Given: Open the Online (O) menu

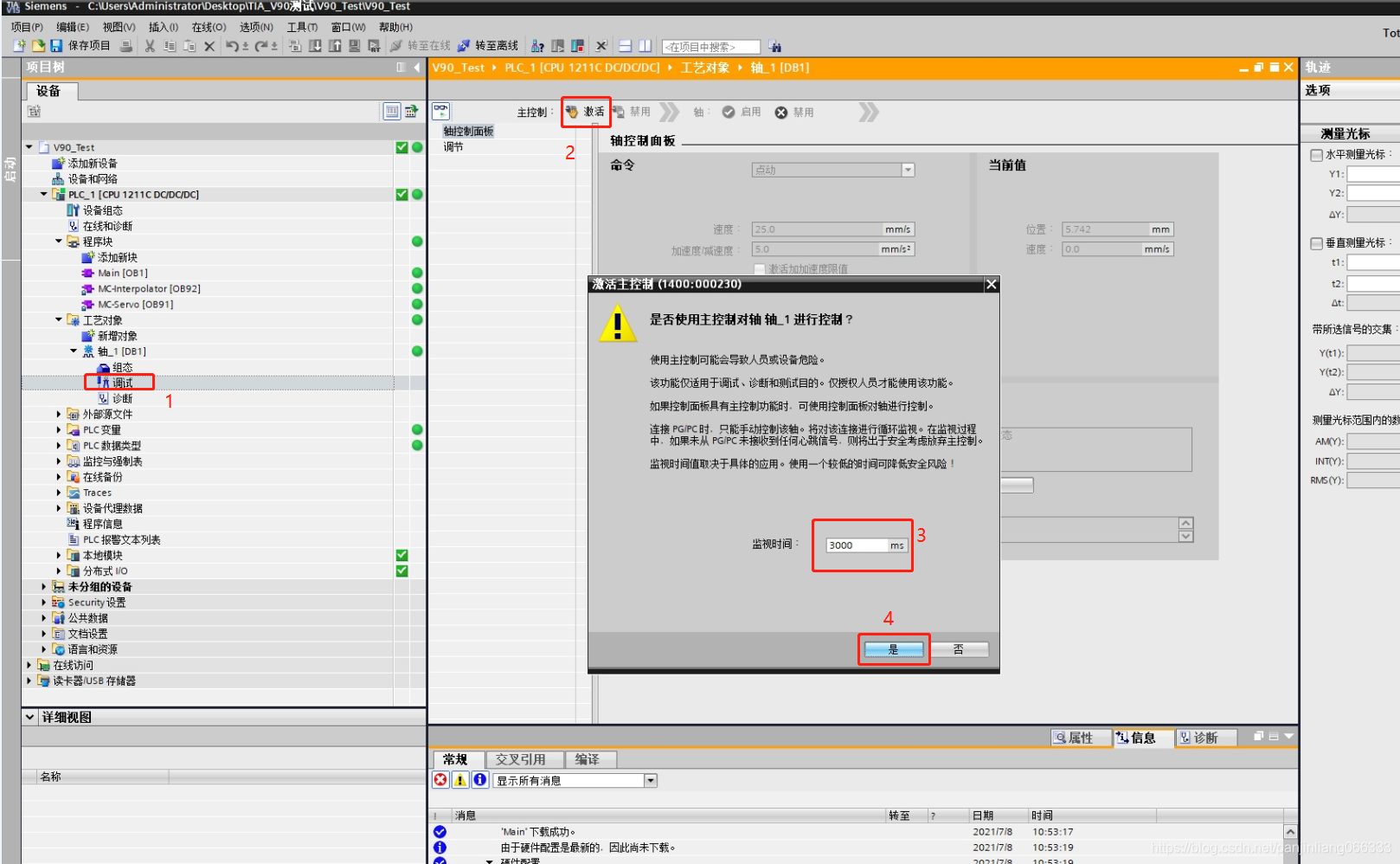Looking at the screenshot, I should [x=209, y=27].
